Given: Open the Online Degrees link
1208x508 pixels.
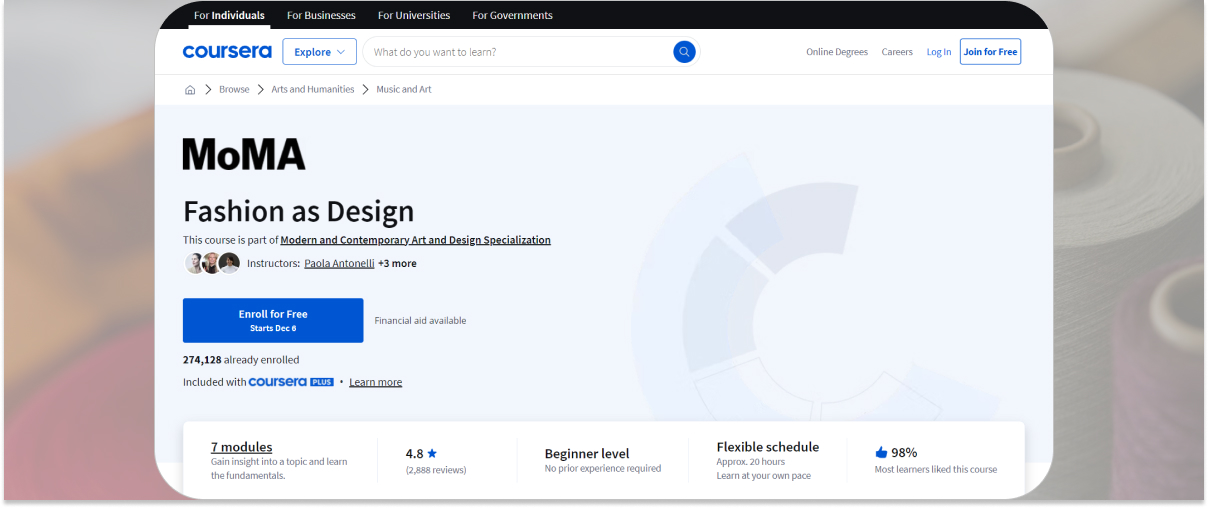Looking at the screenshot, I should [x=837, y=52].
